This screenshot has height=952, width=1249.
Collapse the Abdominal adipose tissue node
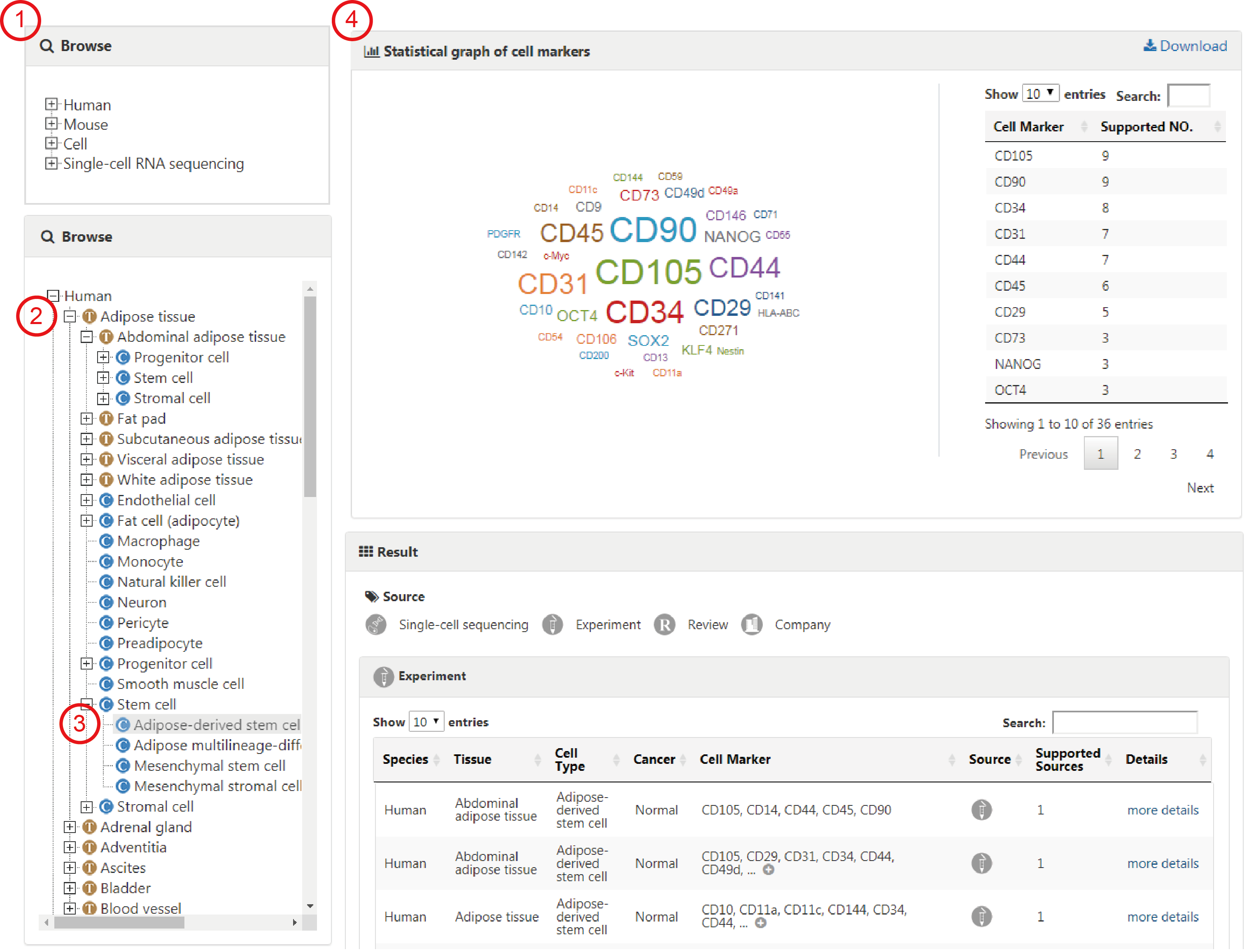point(87,337)
